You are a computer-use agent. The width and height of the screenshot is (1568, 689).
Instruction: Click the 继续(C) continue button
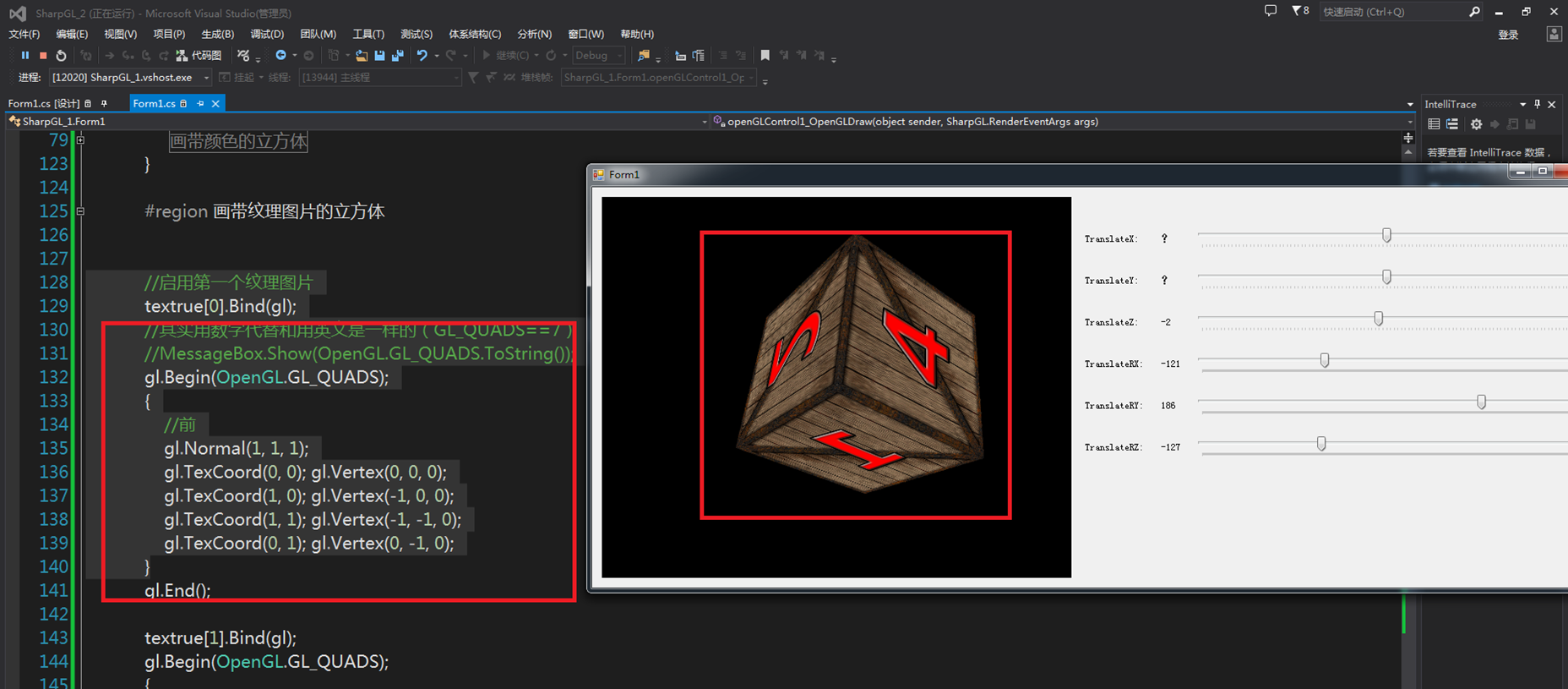click(x=506, y=56)
